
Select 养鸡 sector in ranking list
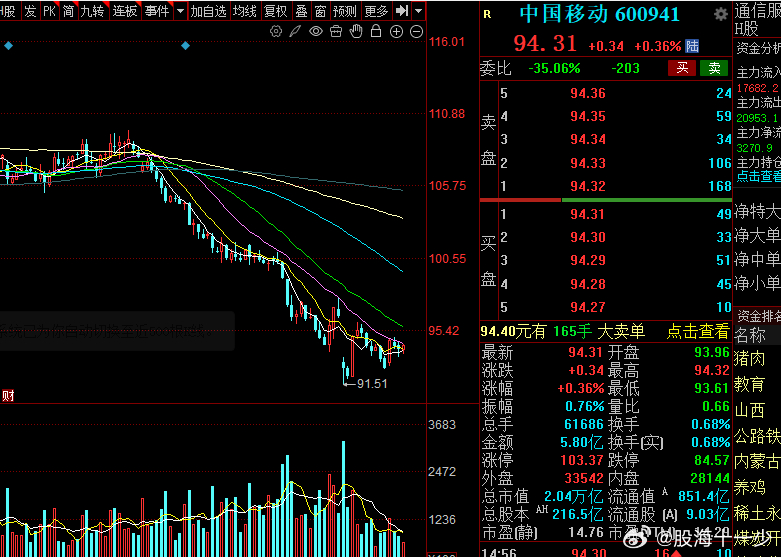(750, 487)
